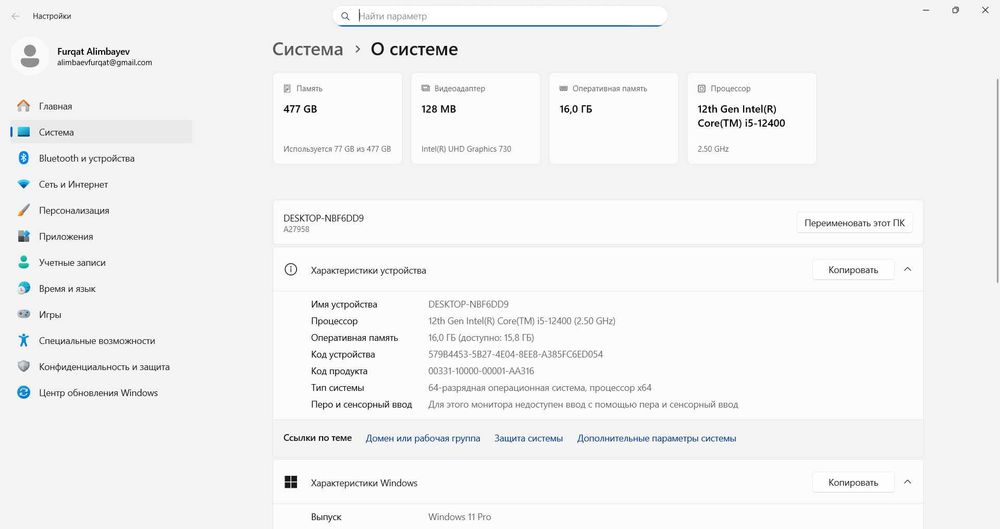Select Центр обновления Windows
This screenshot has width=1000, height=529.
(101, 392)
